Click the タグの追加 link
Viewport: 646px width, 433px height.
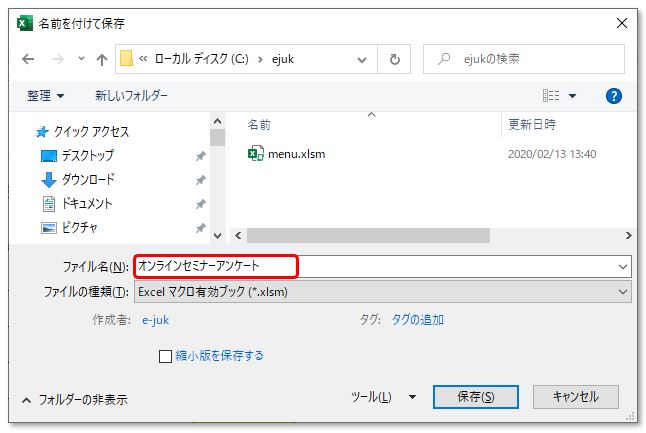[x=417, y=320]
